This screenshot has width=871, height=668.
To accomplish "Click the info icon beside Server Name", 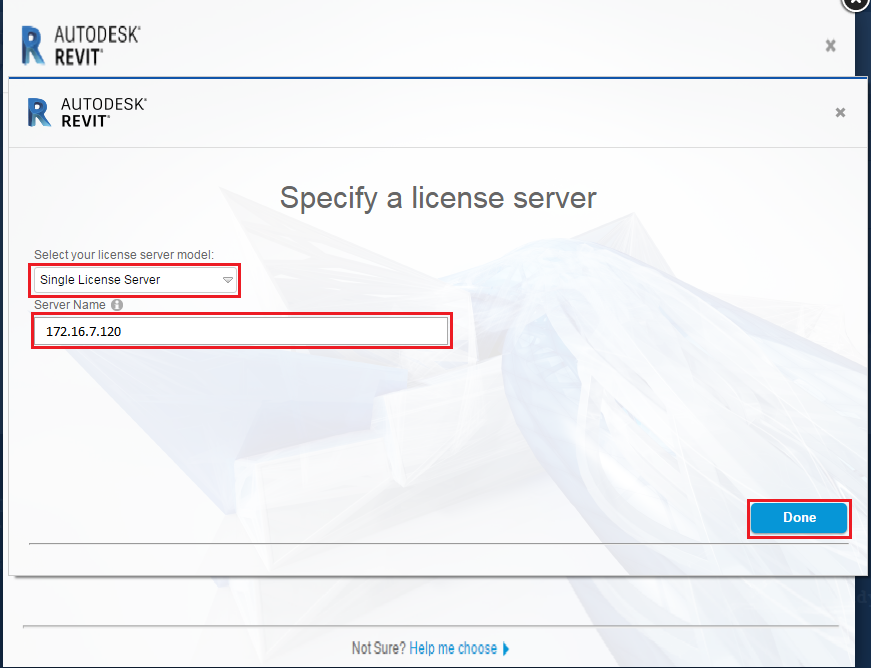I will tap(117, 305).
